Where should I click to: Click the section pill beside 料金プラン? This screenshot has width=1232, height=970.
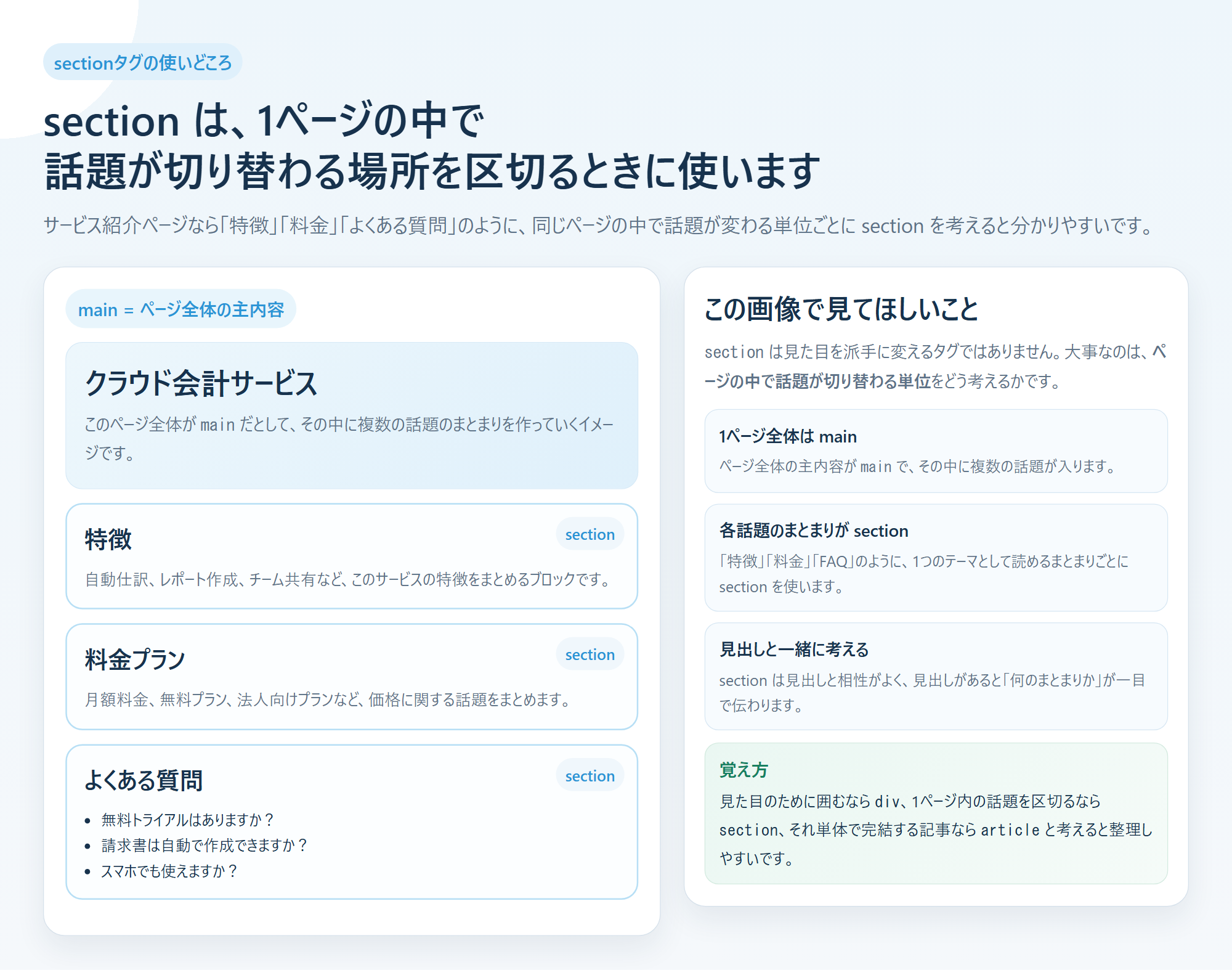589,654
